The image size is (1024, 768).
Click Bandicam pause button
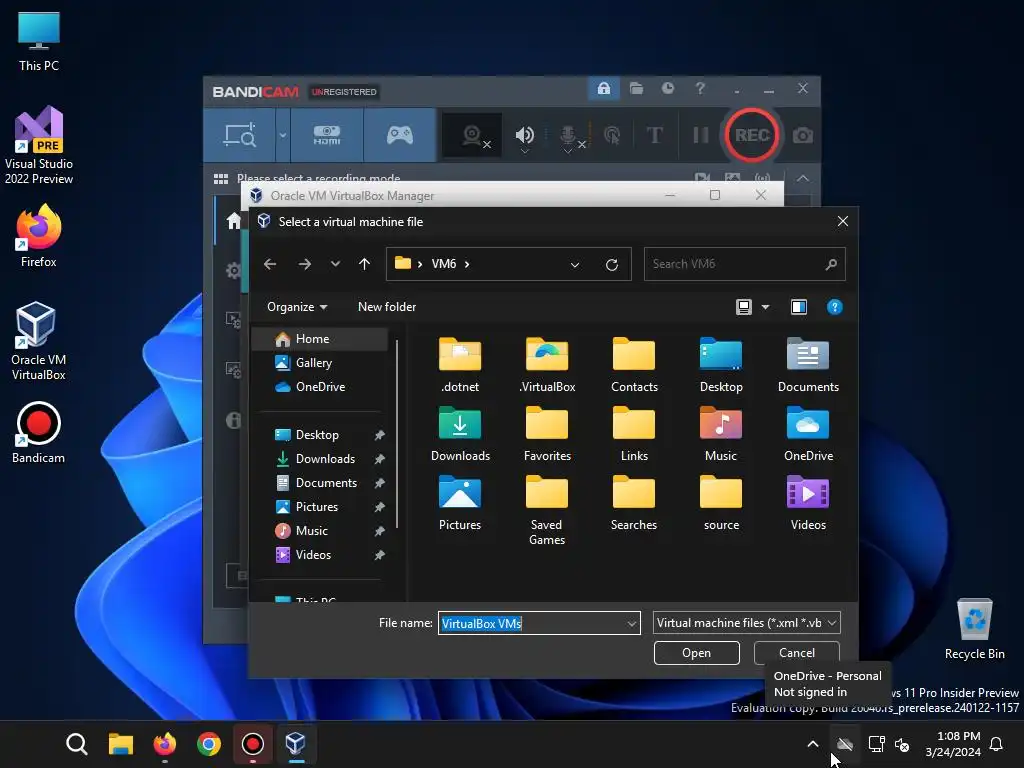700,135
